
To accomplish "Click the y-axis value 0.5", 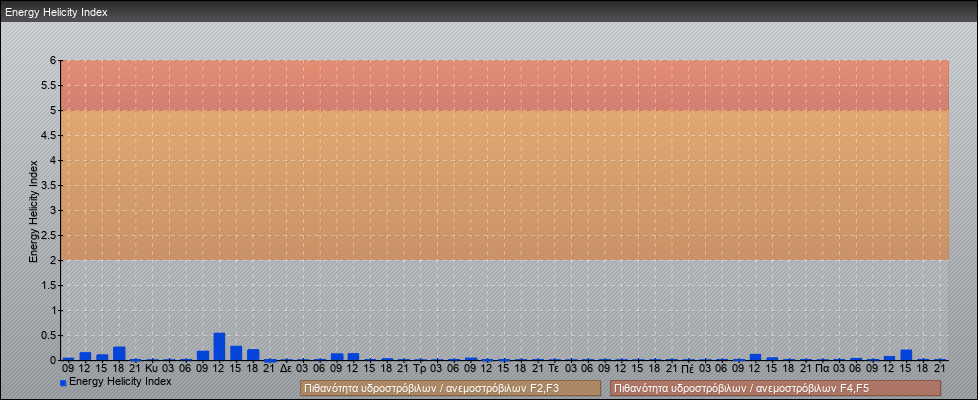I will click(x=50, y=335).
